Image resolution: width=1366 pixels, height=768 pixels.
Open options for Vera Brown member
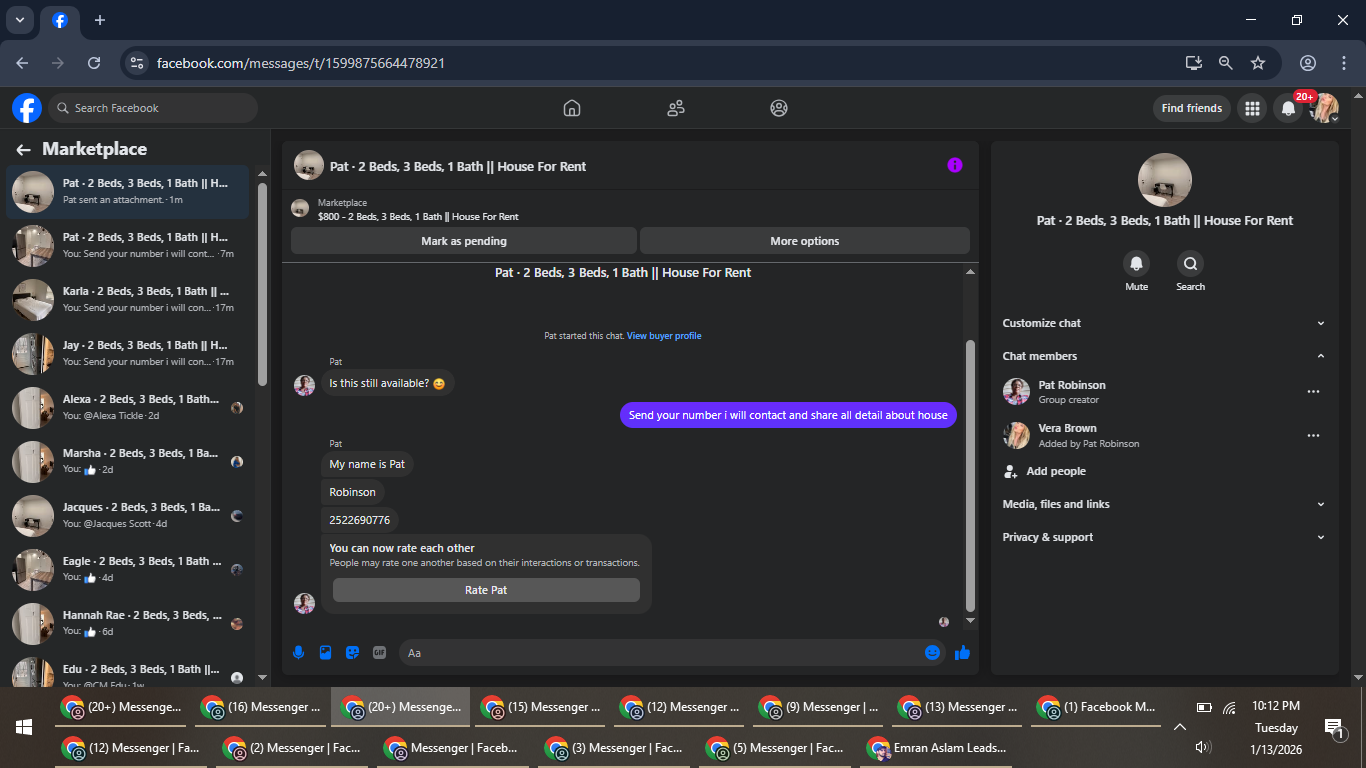[1313, 436]
